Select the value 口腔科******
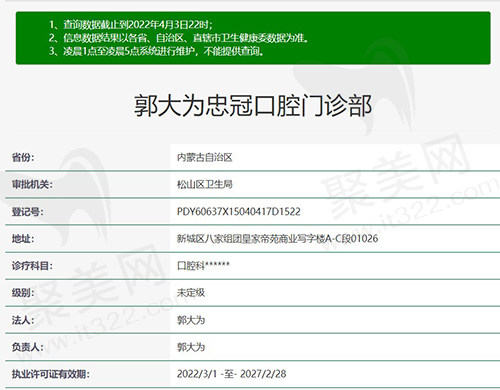The width and height of the screenshot is (500, 390). [x=203, y=266]
